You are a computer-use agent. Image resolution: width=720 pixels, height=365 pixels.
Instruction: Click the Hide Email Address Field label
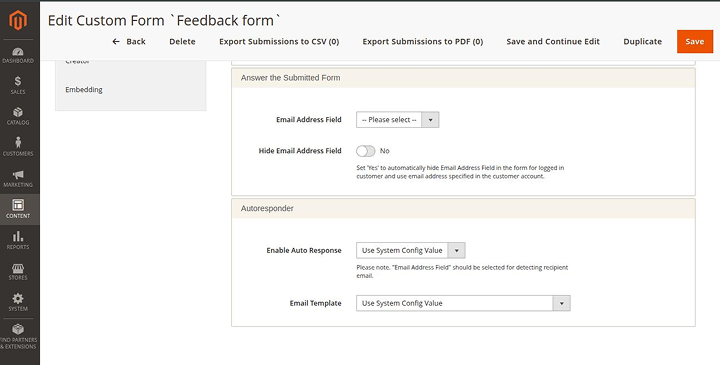tap(300, 151)
